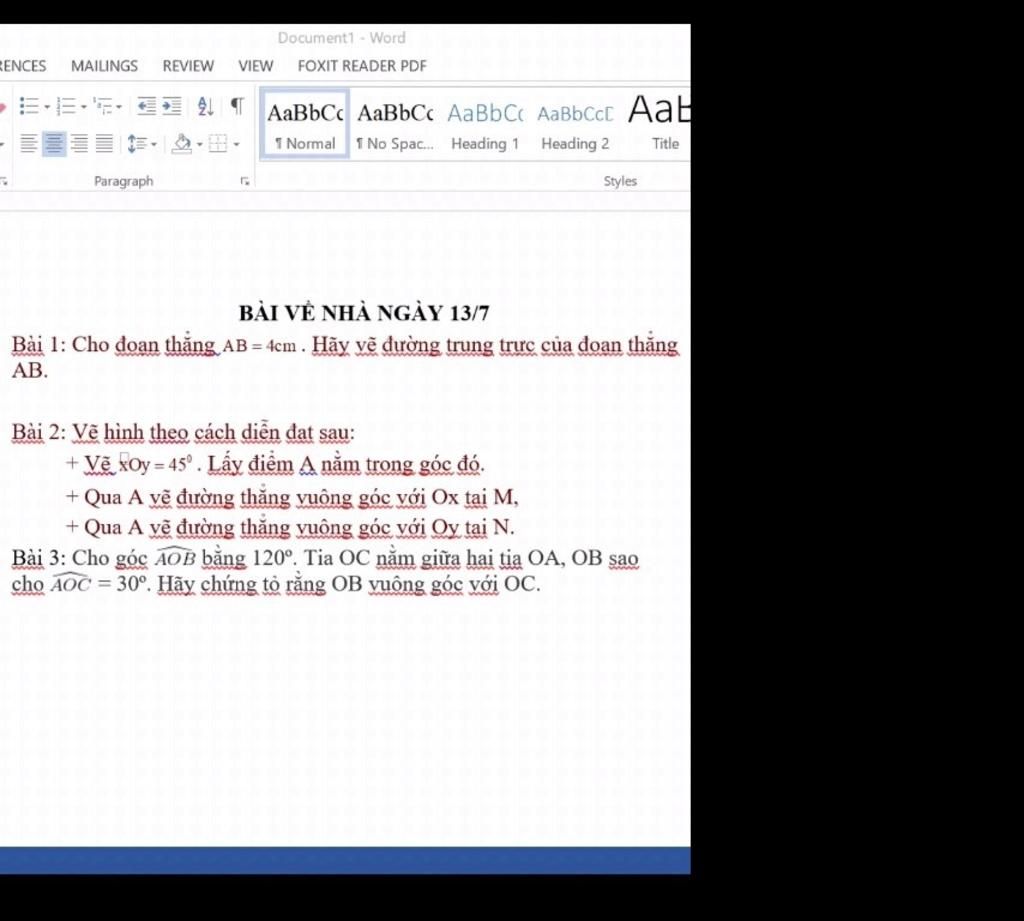1024x921 pixels.
Task: Apply the Normal style
Action: pyautogui.click(x=305, y=125)
